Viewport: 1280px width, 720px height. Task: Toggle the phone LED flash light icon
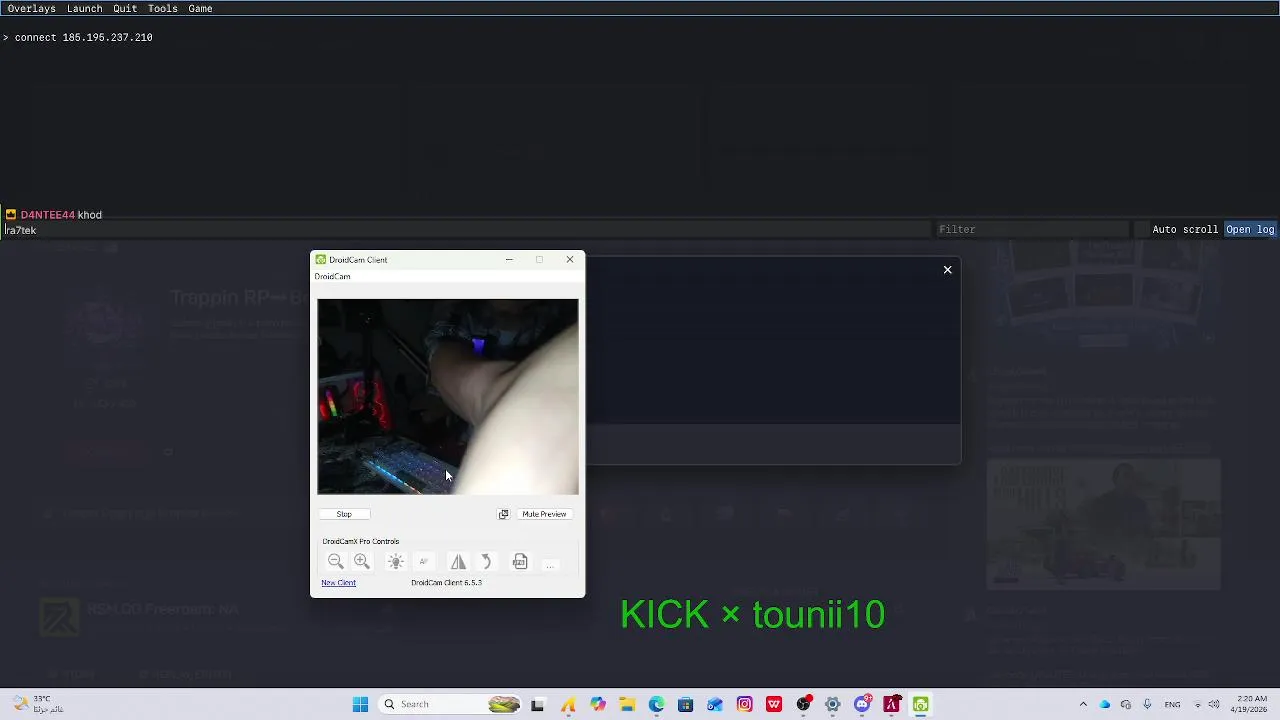click(x=395, y=562)
